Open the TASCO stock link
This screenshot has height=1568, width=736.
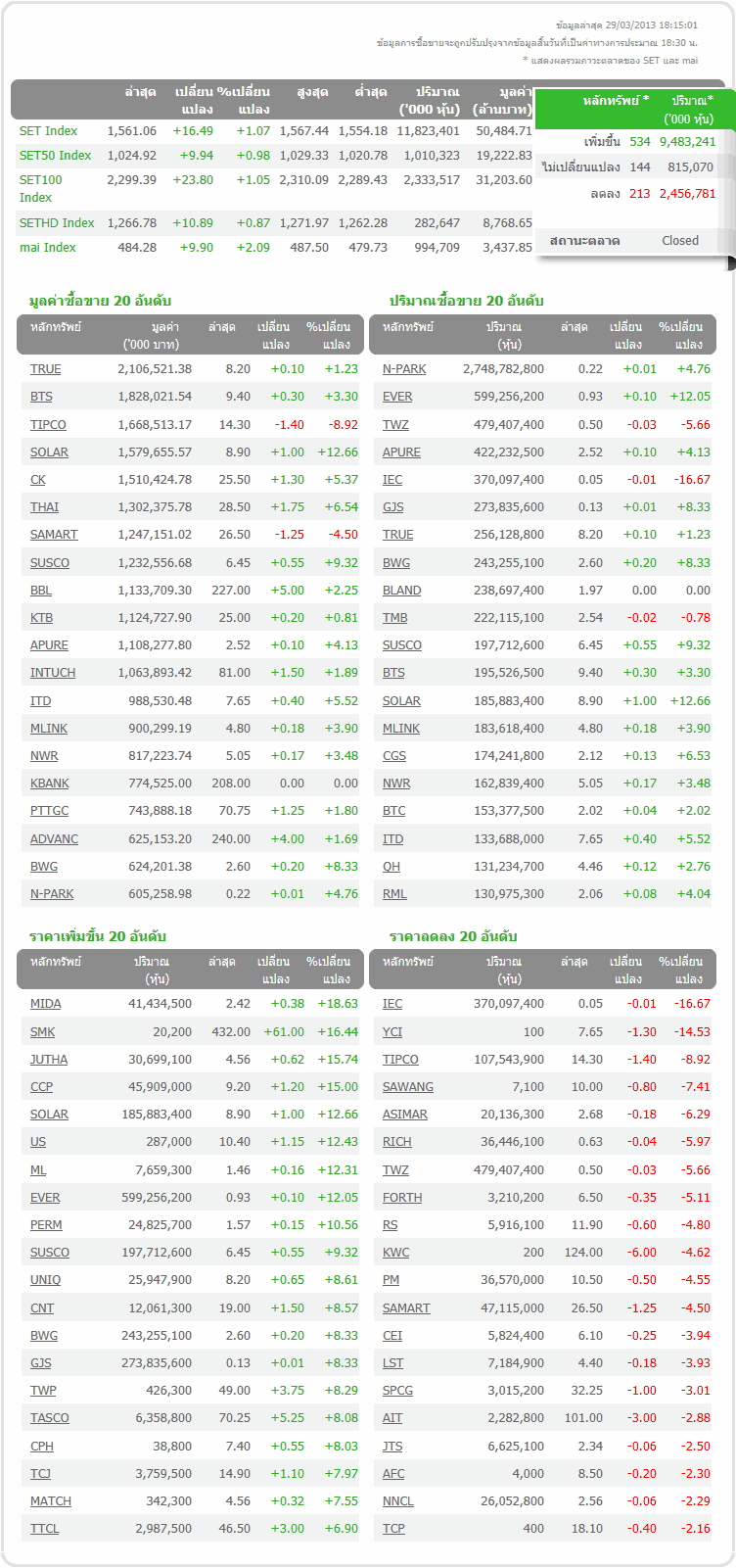49,1418
